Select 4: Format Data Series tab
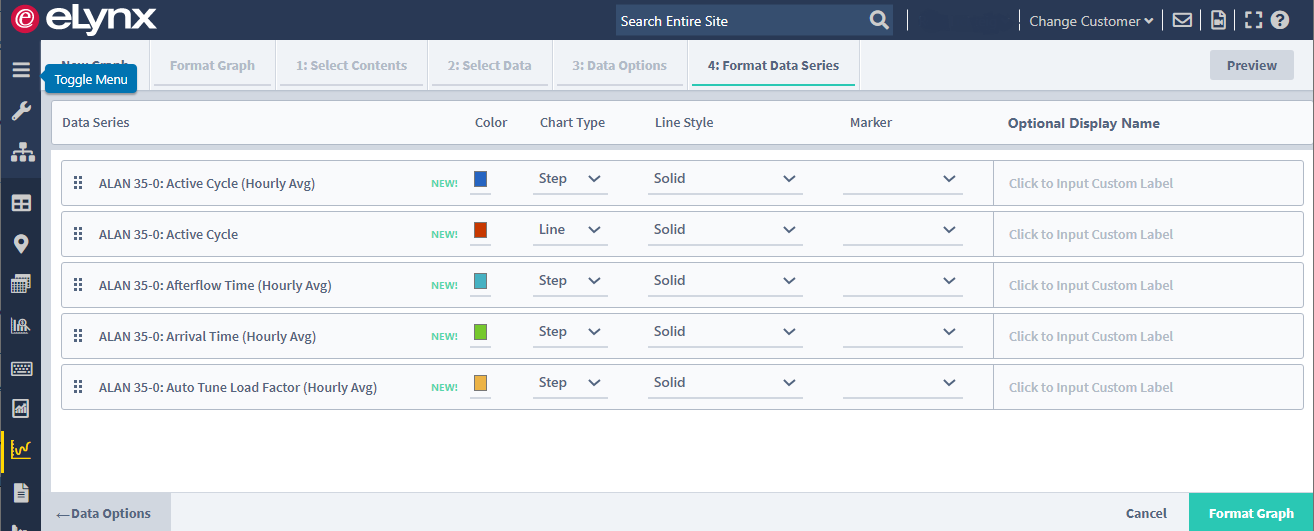The image size is (1314, 531). pyautogui.click(x=773, y=66)
